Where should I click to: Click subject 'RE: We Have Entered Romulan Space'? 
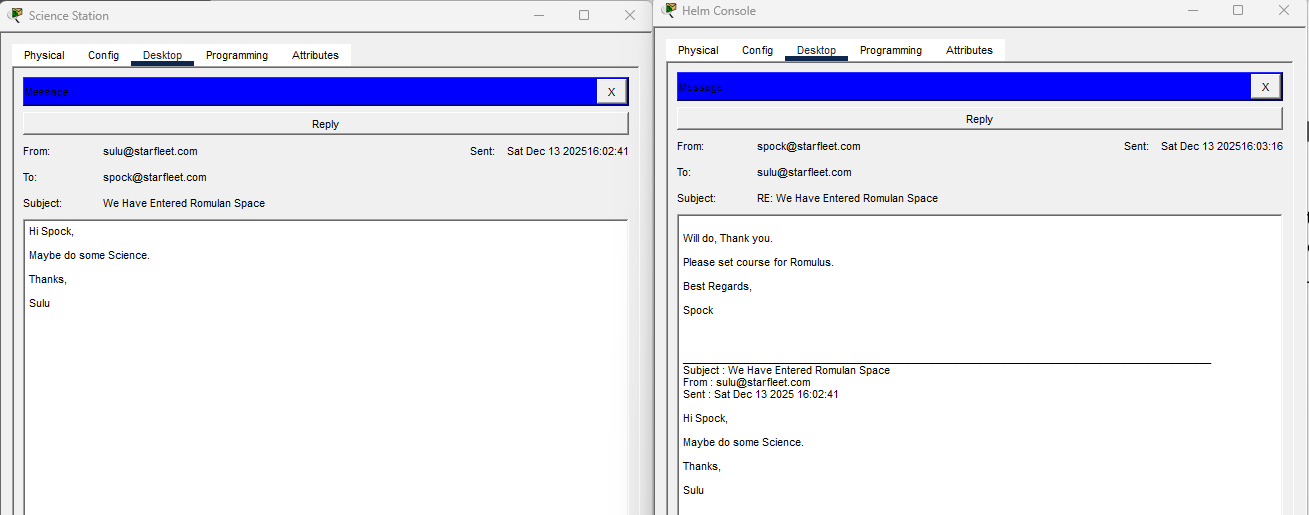pos(847,198)
